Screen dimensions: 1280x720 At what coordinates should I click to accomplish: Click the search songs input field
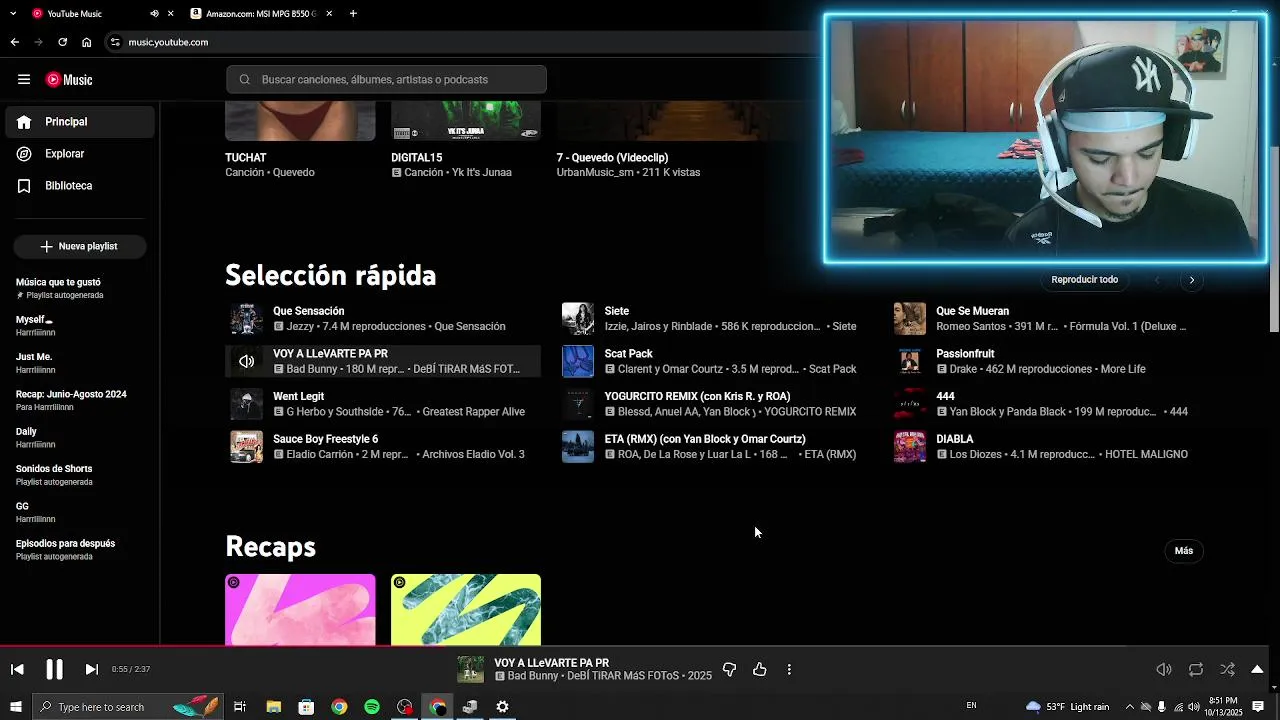tap(386, 80)
